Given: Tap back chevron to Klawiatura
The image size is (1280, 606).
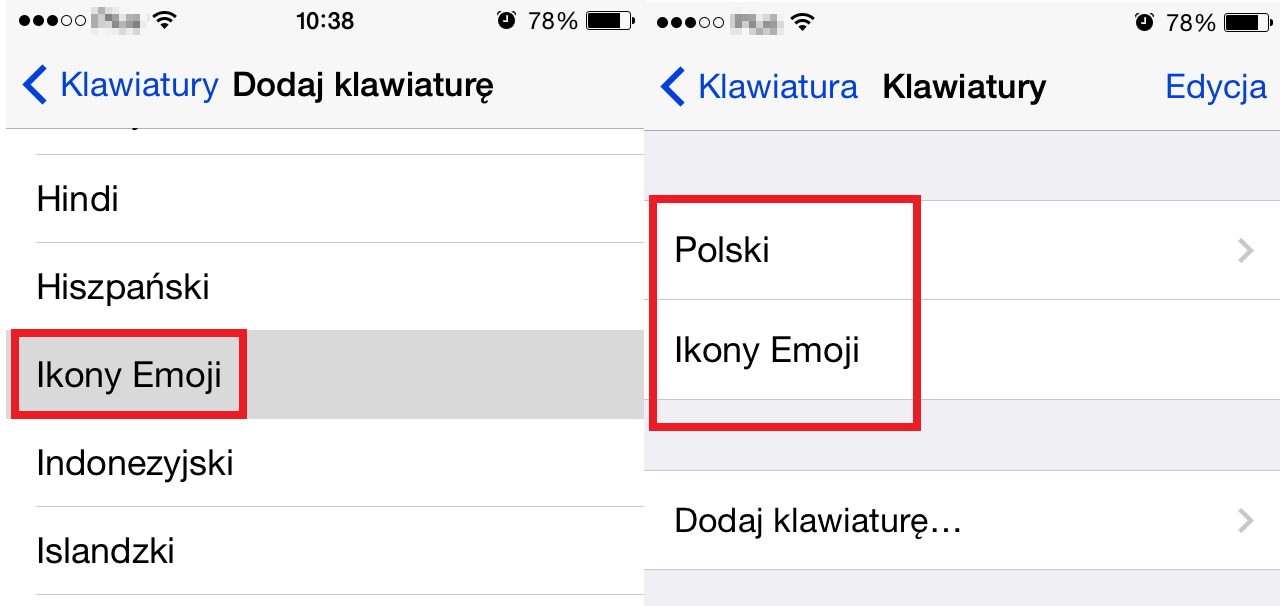Looking at the screenshot, I should 673,87.
